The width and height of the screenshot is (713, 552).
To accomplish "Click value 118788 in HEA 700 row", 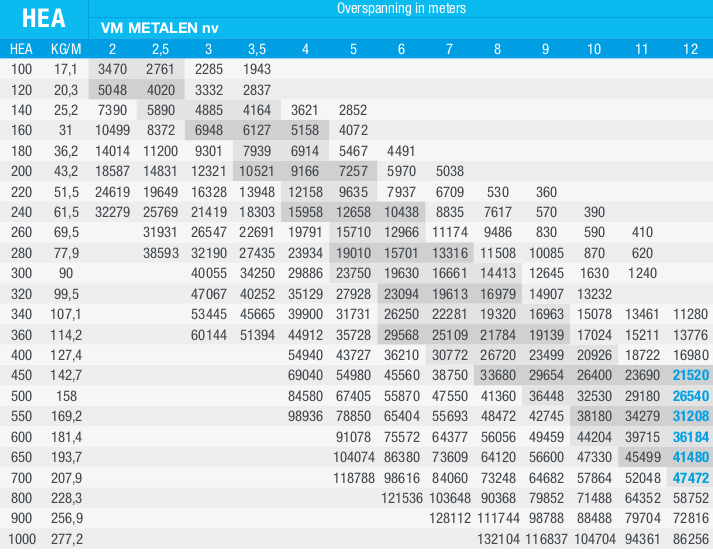I will [353, 478].
